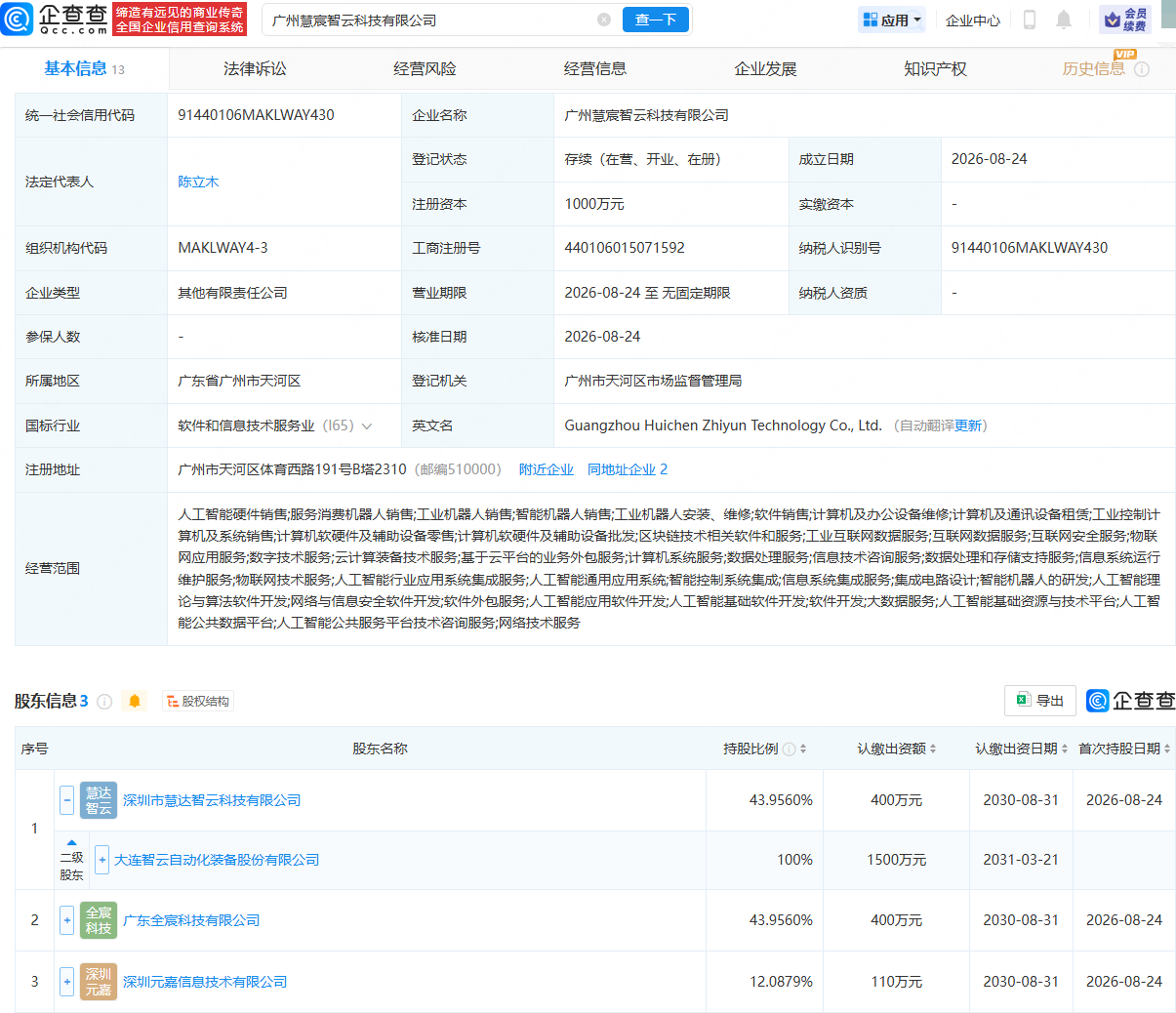Open the 全宸科技 company logo badge
The width and height of the screenshot is (1176, 1013).
[x=99, y=920]
